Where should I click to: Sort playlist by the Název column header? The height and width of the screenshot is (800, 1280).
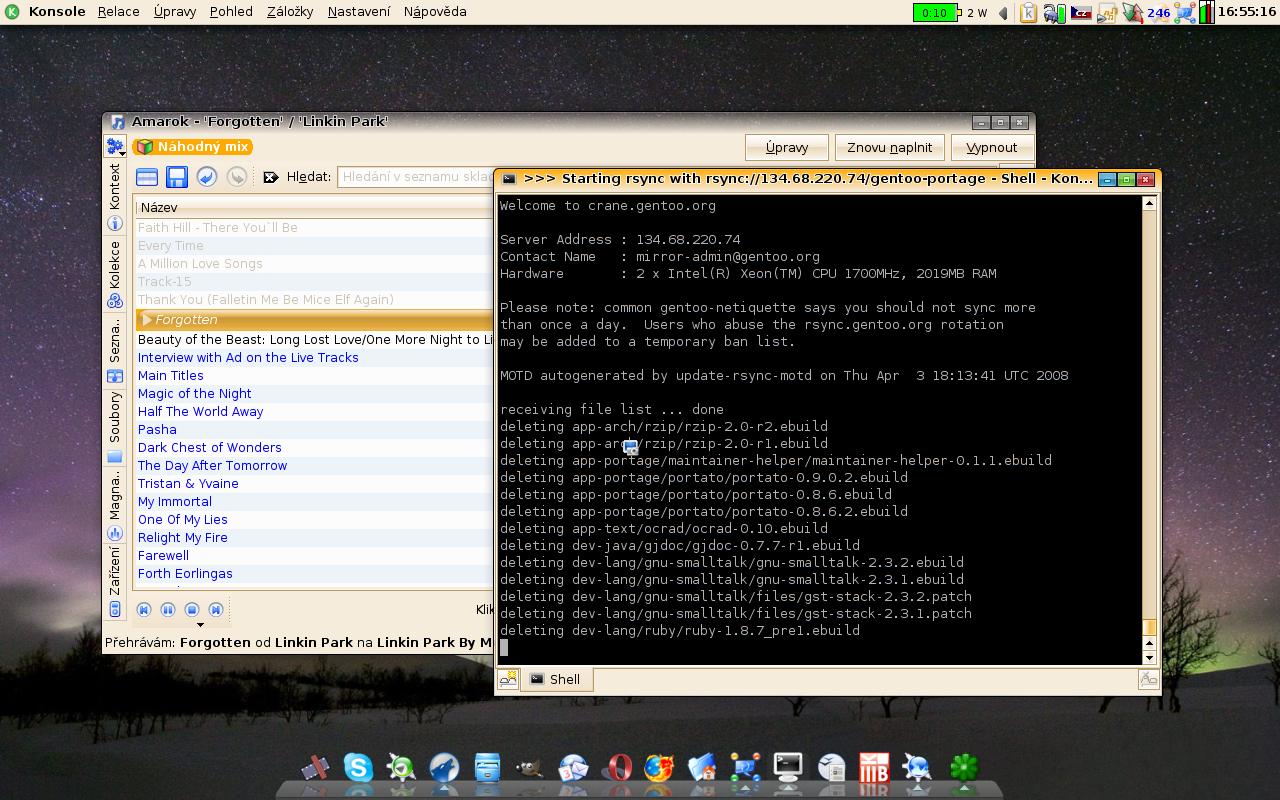point(314,207)
